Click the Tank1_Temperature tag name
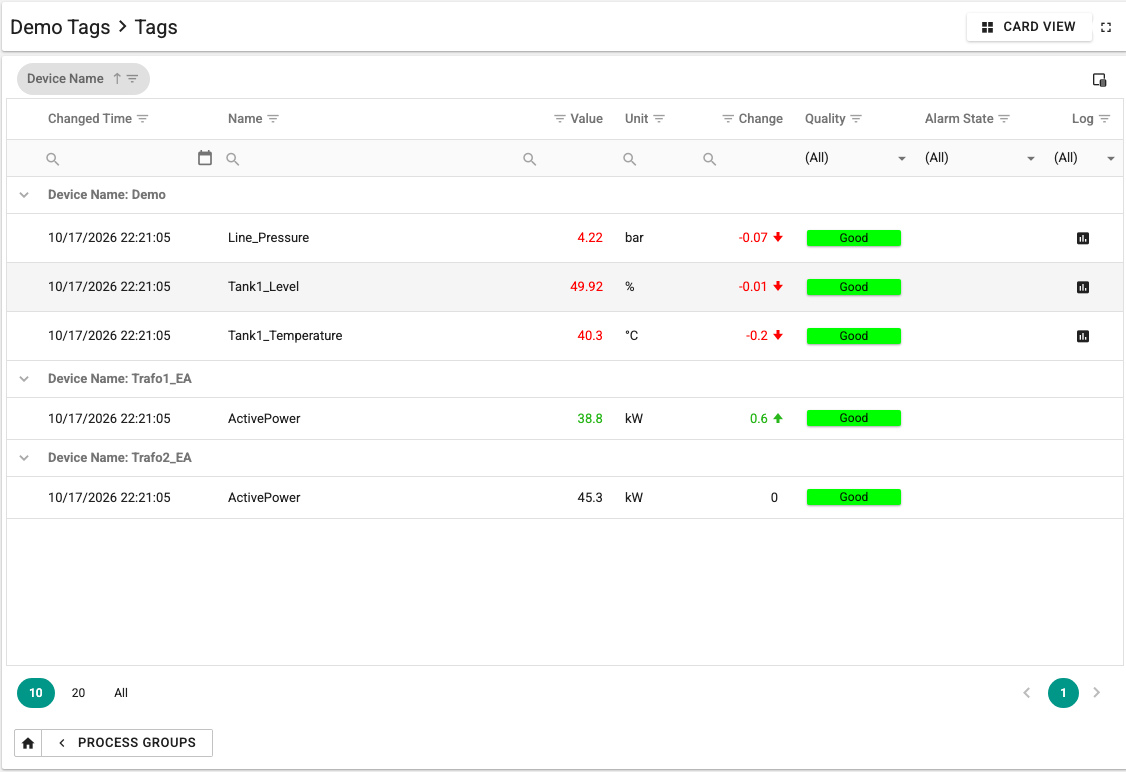This screenshot has width=1126, height=772. 285,335
